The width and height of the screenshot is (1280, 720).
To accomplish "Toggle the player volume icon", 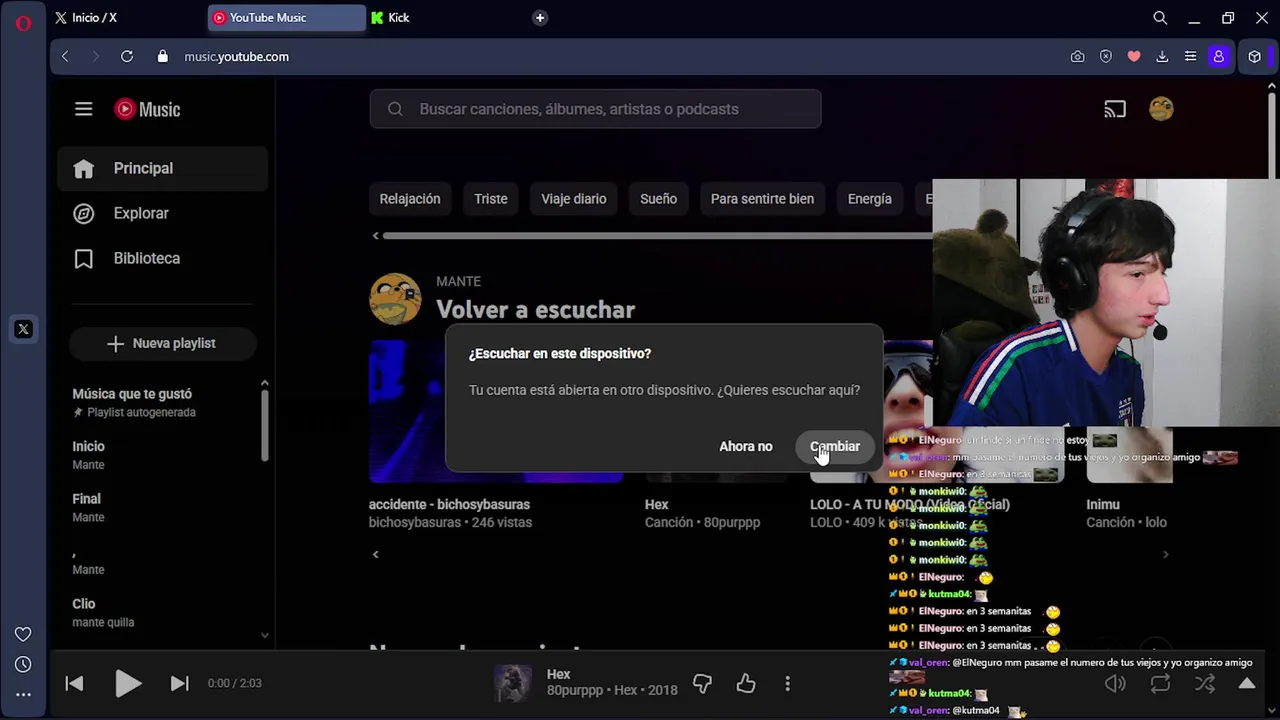I will coord(1115,684).
